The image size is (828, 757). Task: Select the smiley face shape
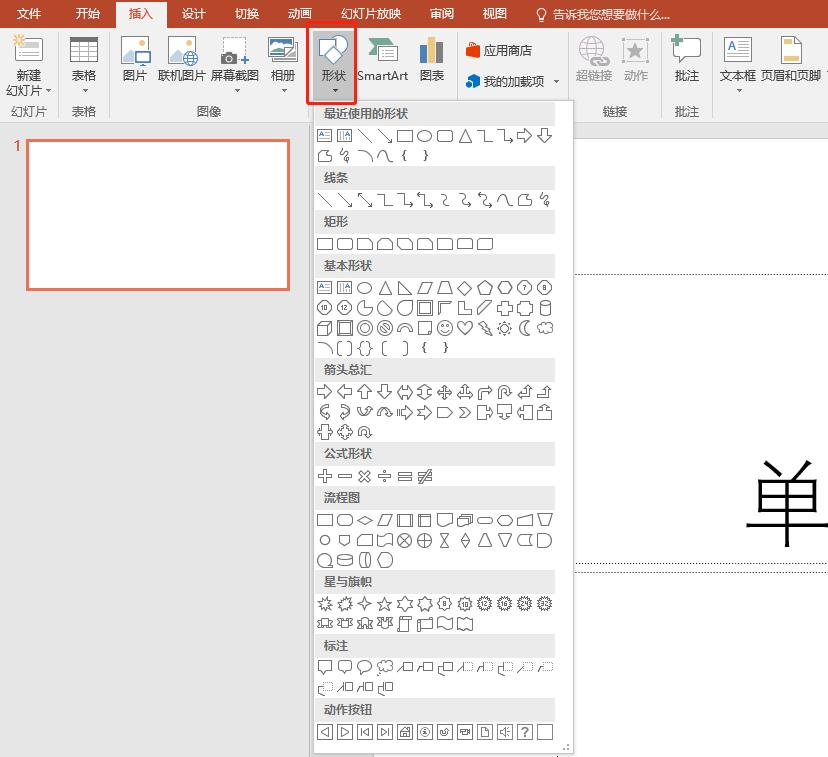(445, 327)
